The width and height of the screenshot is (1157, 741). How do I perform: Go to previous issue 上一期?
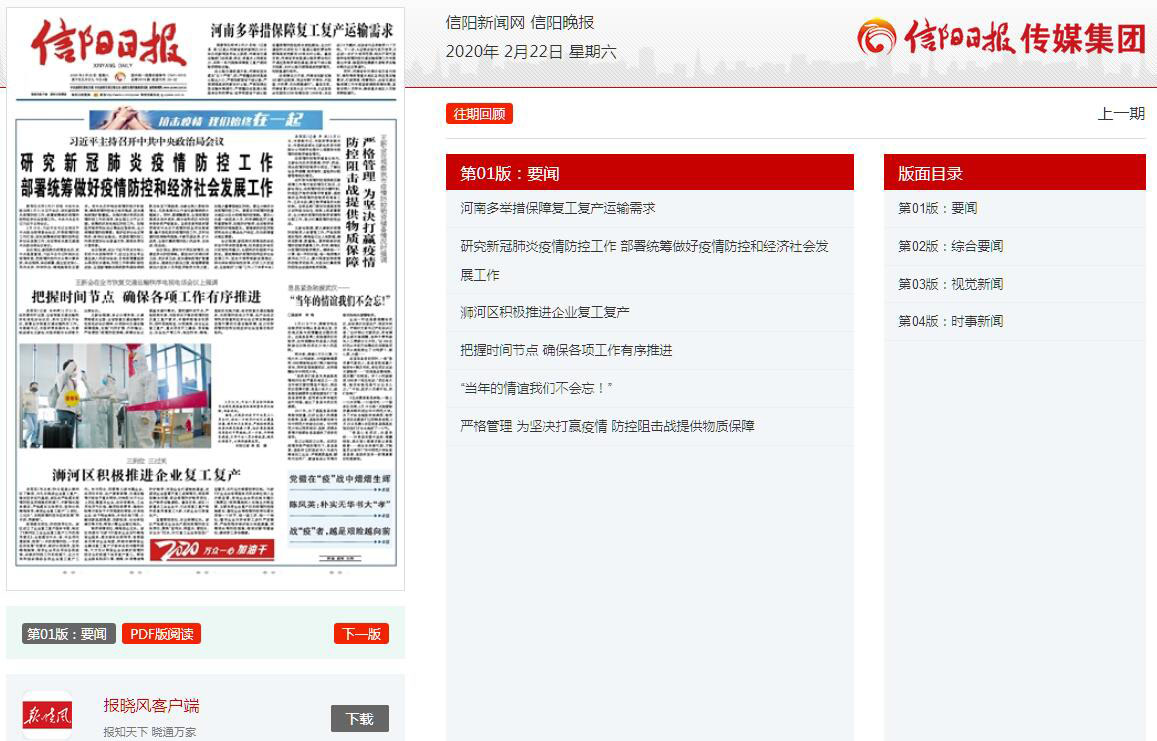(1120, 114)
